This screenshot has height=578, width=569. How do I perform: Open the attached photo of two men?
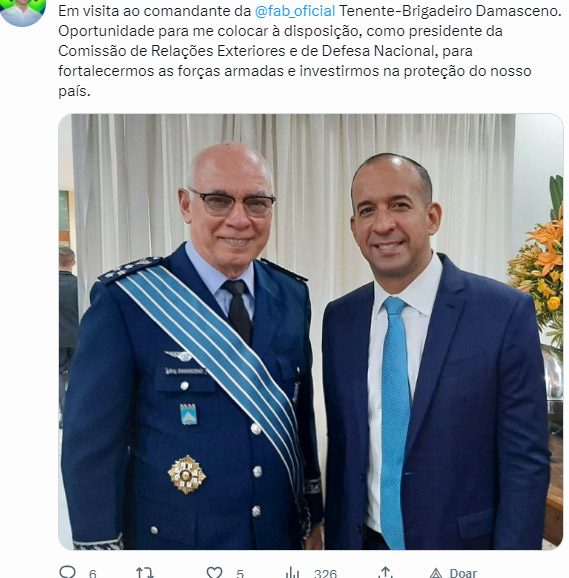[x=310, y=331]
